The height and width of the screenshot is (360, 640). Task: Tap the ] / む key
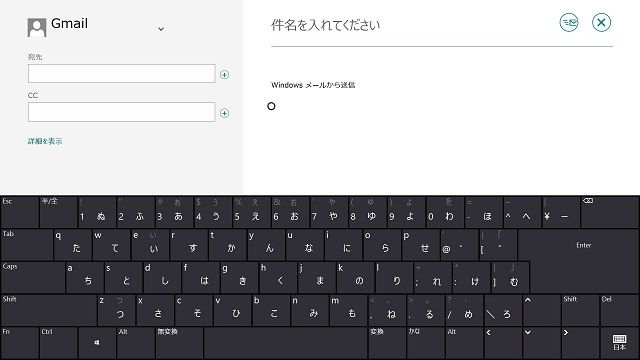[510, 277]
